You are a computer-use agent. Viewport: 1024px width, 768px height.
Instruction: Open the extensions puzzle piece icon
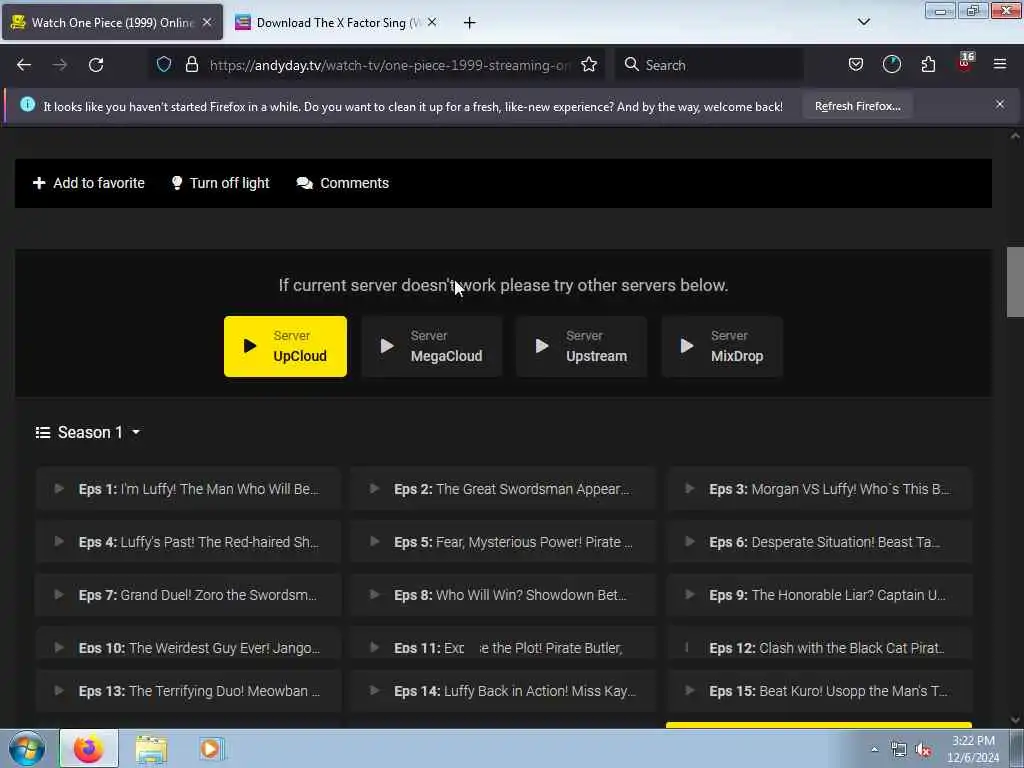click(x=928, y=64)
